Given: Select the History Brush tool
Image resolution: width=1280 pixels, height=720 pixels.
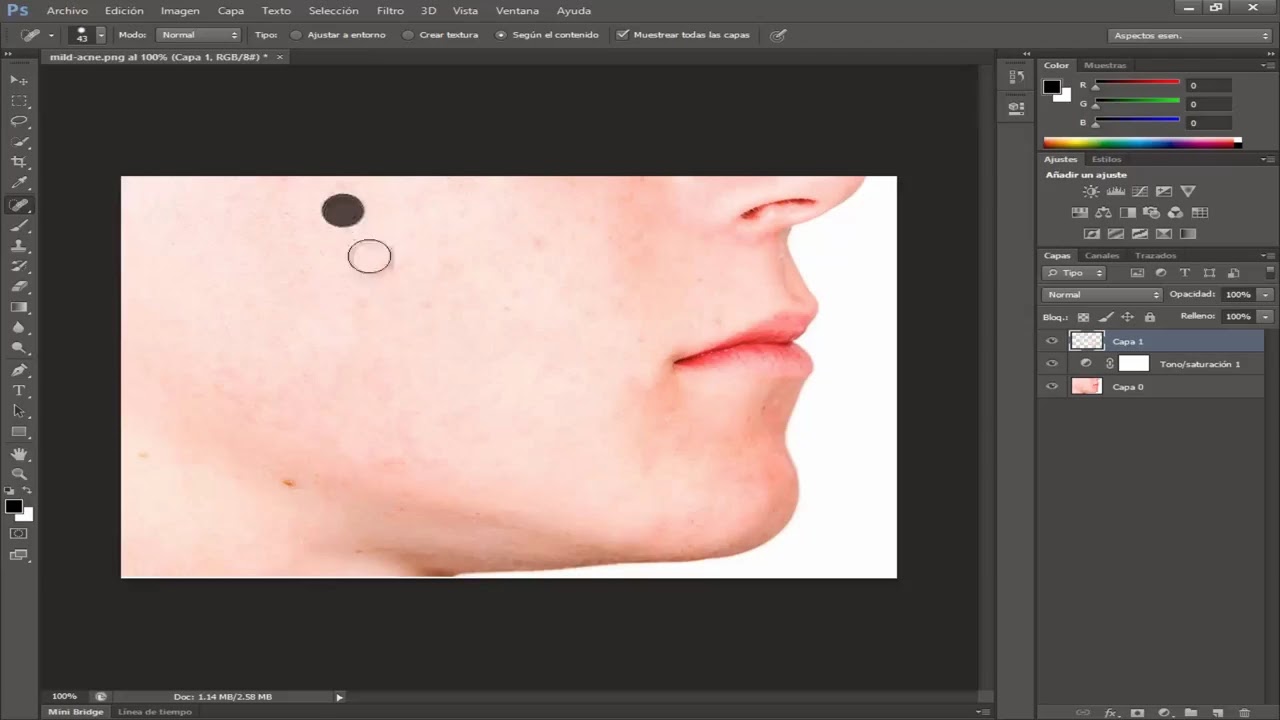Looking at the screenshot, I should [19, 266].
